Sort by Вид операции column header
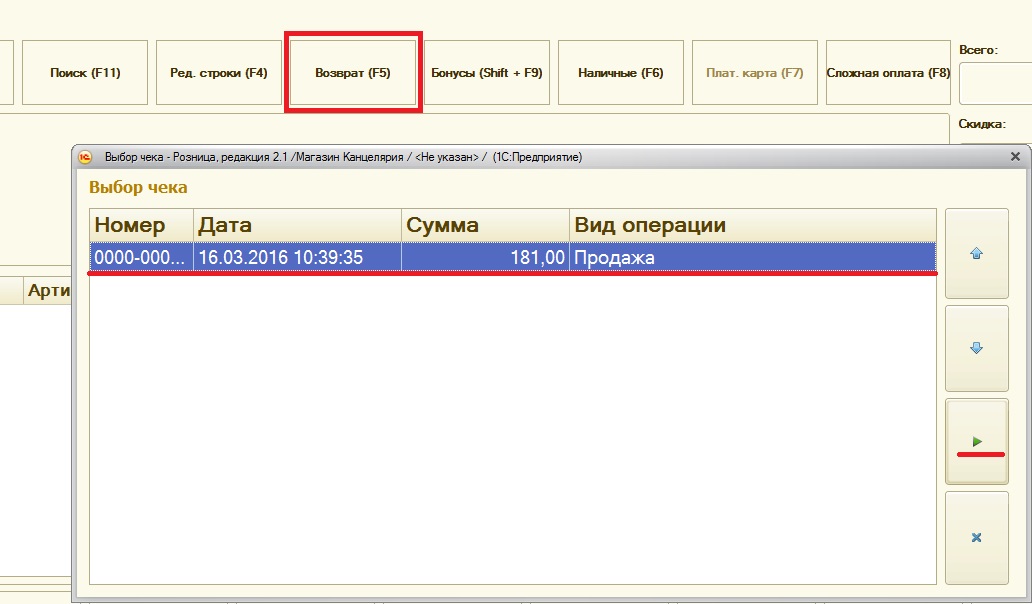The image size is (1032, 604). coord(753,225)
